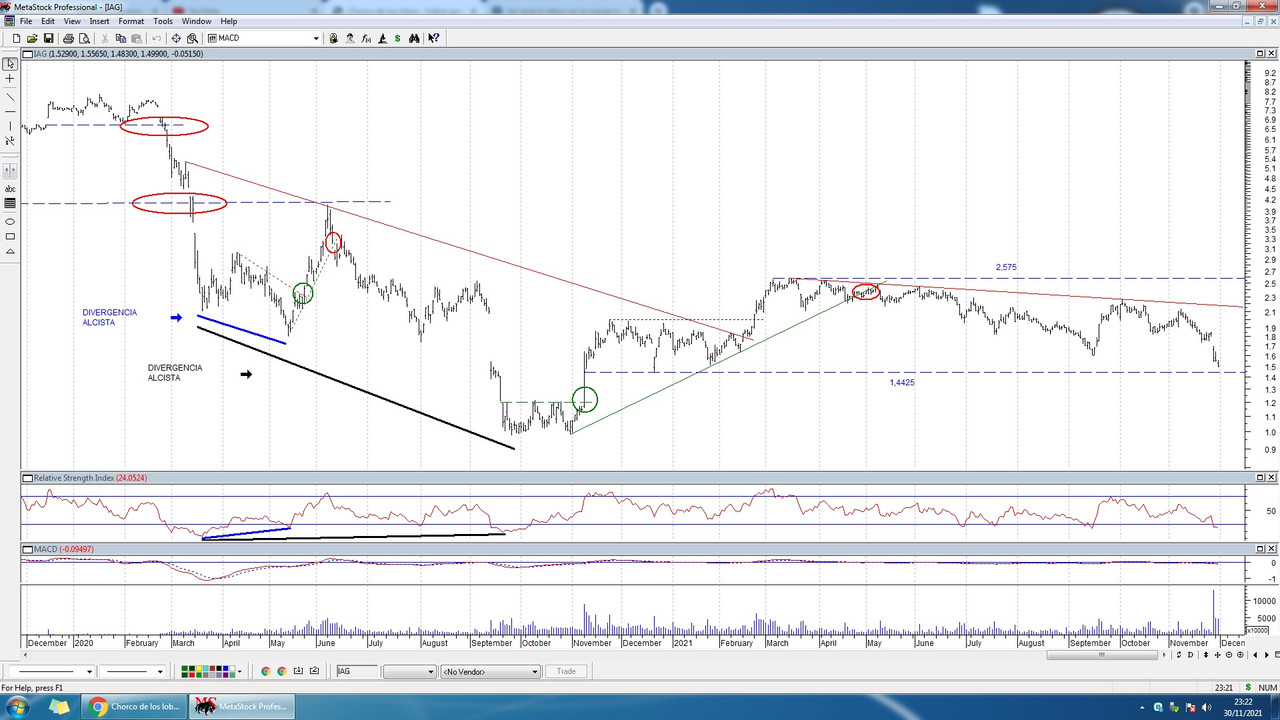Switch to Chrome 'Chorco de los lob...' taskbar item
The height and width of the screenshot is (720, 1280).
[x=134, y=707]
